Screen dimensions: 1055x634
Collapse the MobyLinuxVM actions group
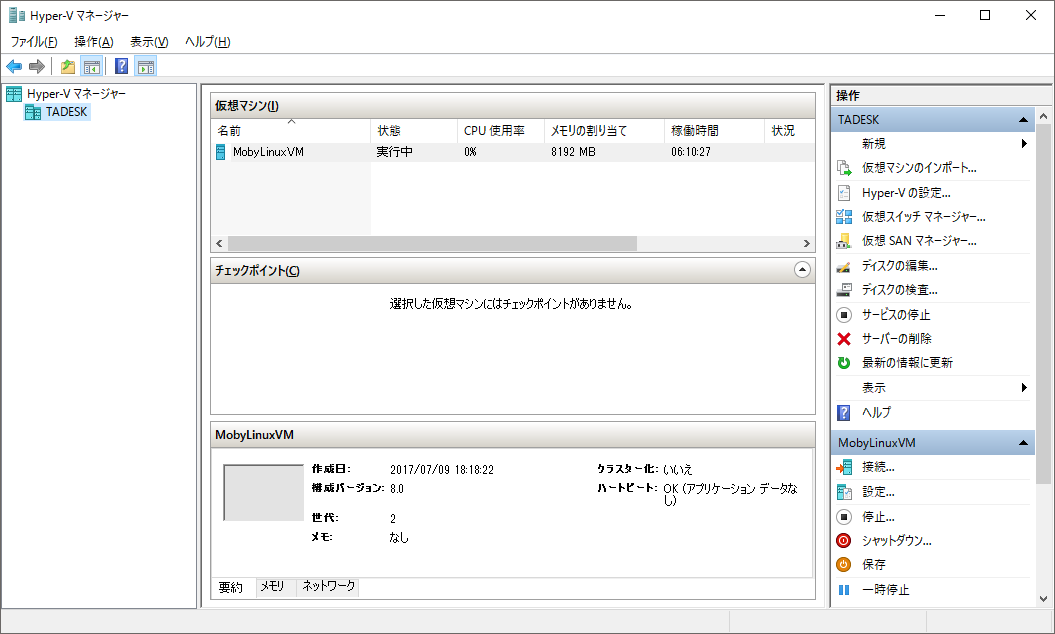[x=1023, y=443]
